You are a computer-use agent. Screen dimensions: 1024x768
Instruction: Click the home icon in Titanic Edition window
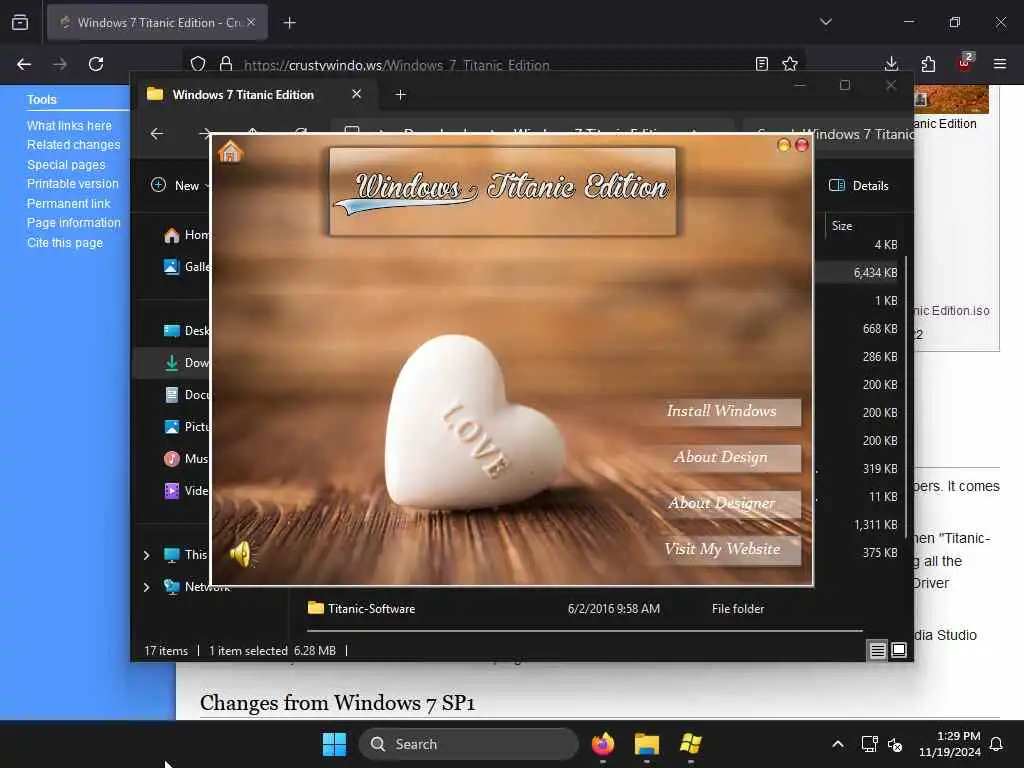(x=230, y=152)
